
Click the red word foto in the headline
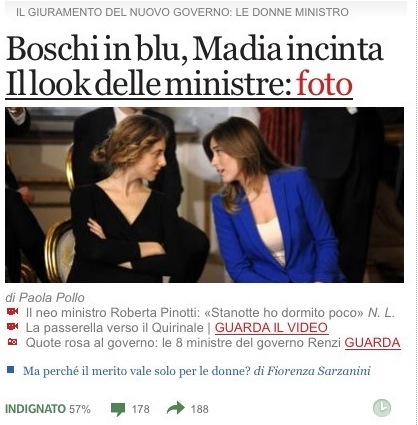324,84
